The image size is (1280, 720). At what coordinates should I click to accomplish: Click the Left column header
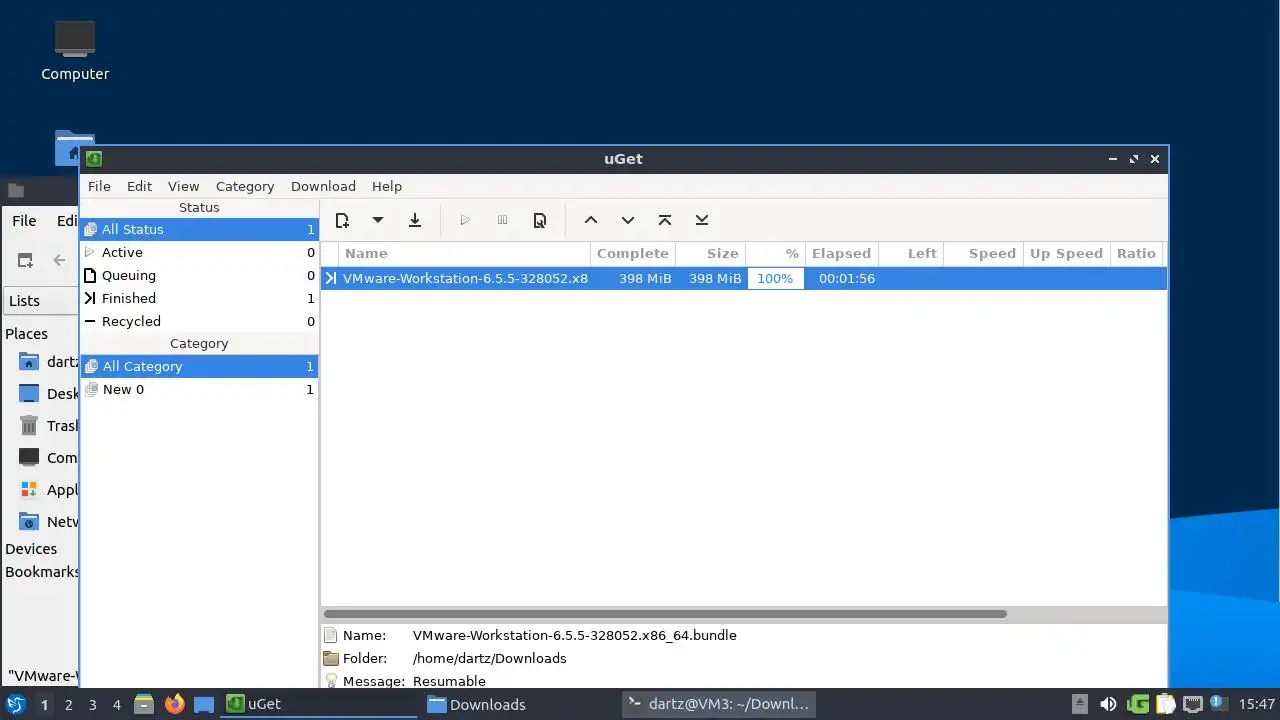(911, 253)
